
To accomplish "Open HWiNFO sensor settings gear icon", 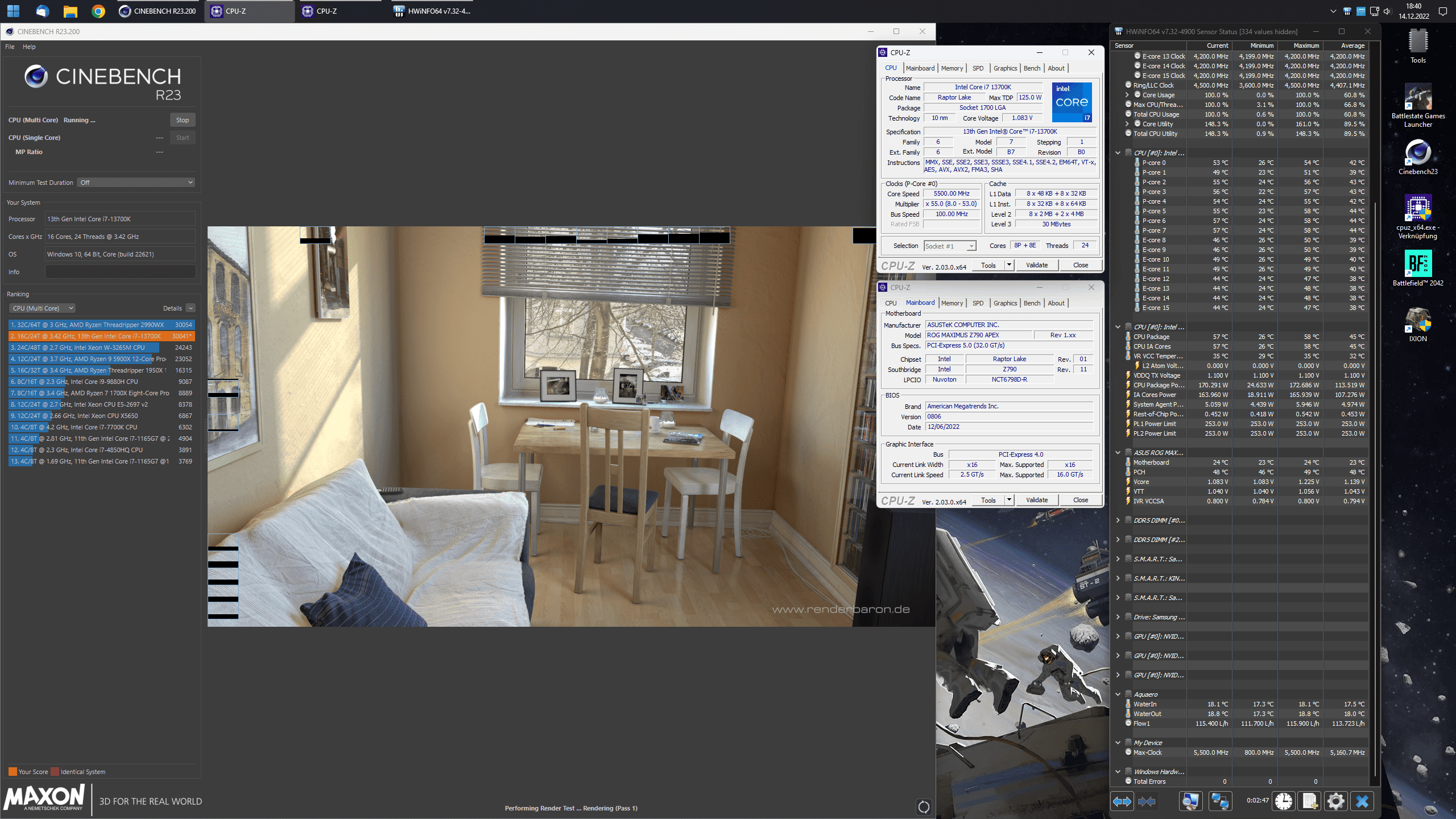I will (1335, 801).
